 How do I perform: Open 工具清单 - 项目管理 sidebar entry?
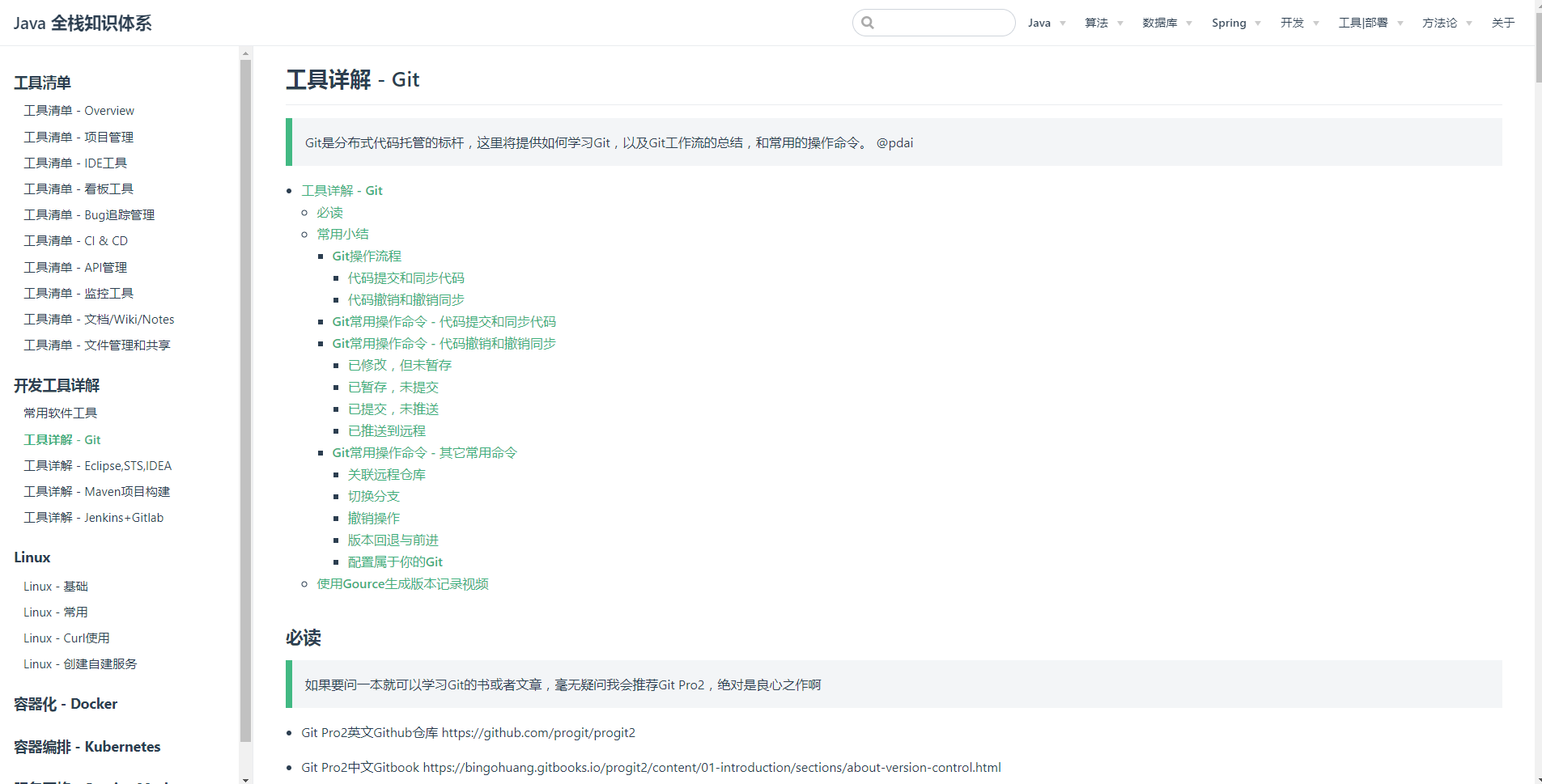point(79,137)
